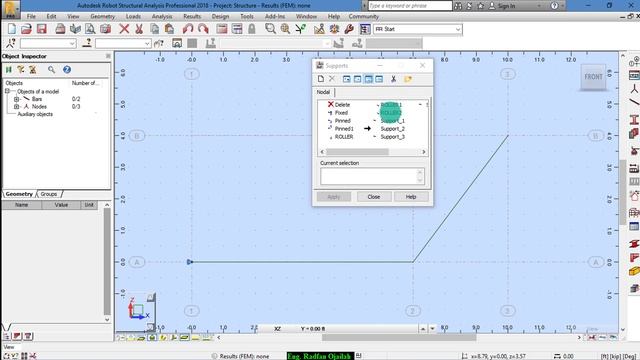This screenshot has height=360, width=640.
Task: Click the Zoom window magnifier icon
Action: pyautogui.click(x=270, y=29)
